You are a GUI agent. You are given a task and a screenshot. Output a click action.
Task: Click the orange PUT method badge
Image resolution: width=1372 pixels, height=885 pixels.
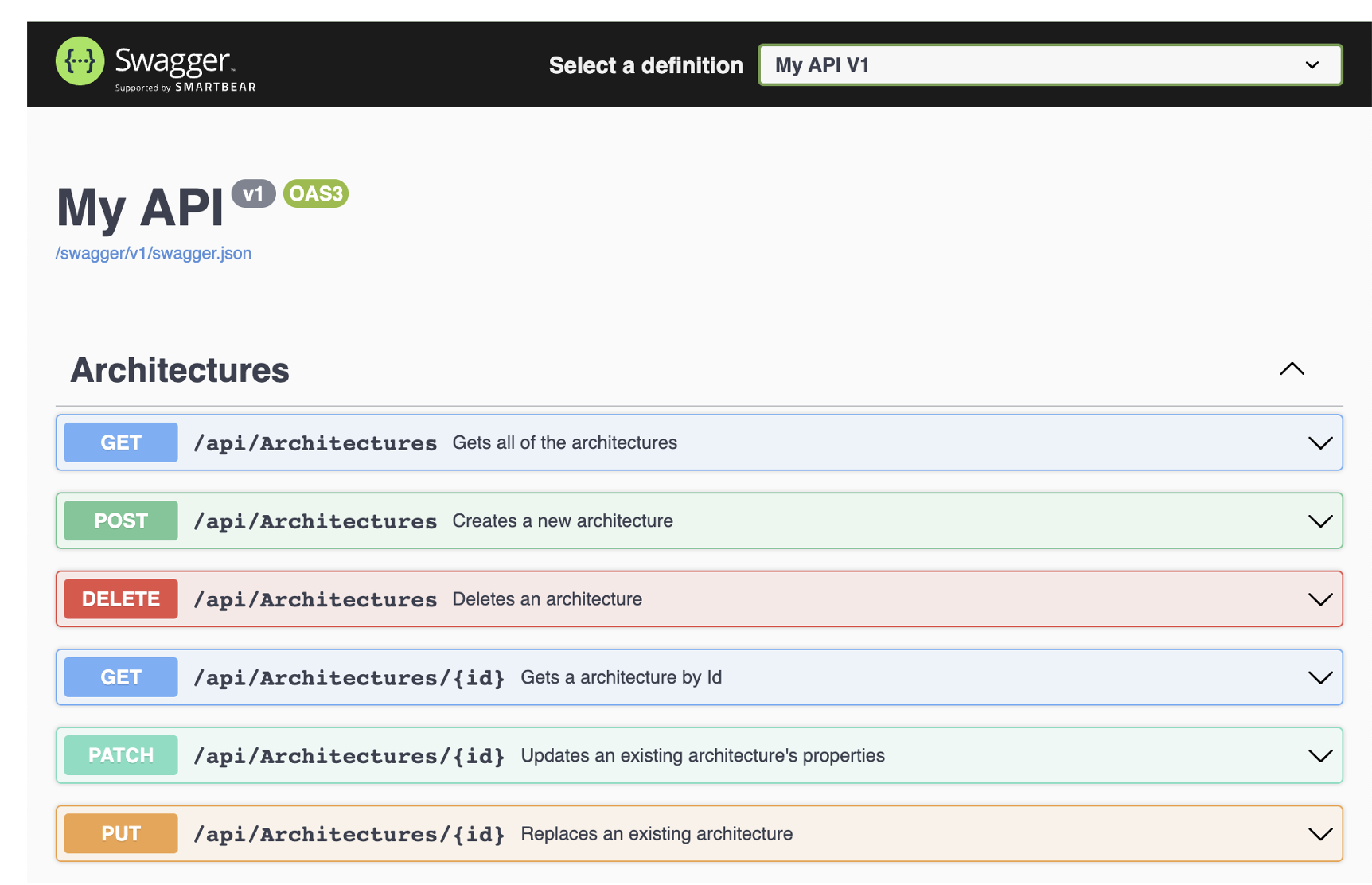click(121, 833)
